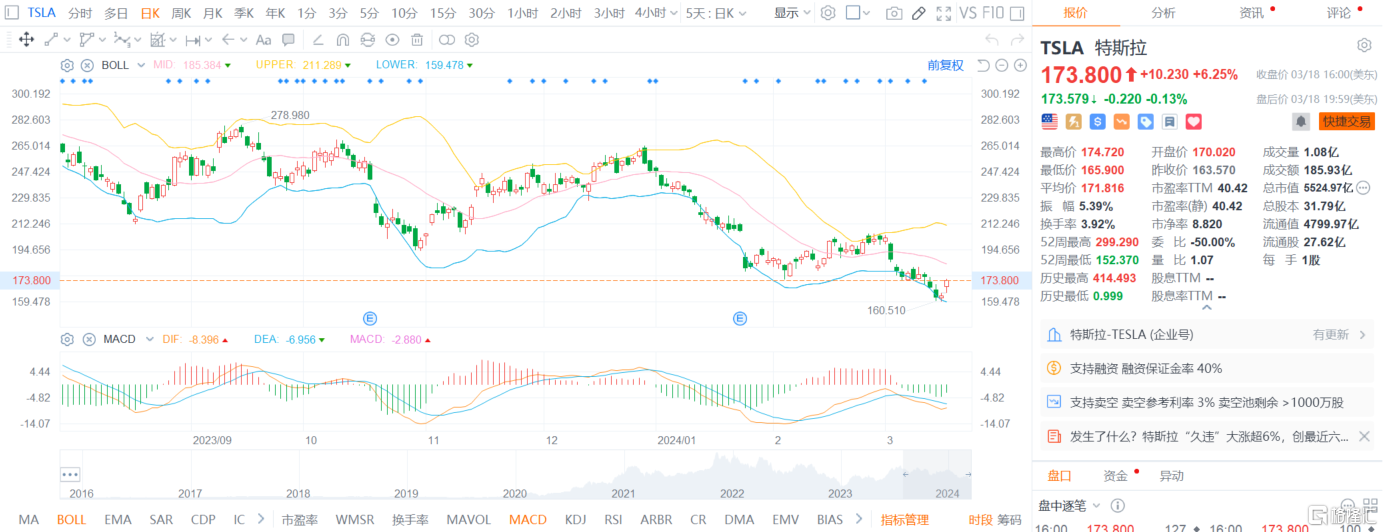The width and height of the screenshot is (1383, 532).
Task: Open the 资金 tab
Action: pyautogui.click(x=1116, y=476)
